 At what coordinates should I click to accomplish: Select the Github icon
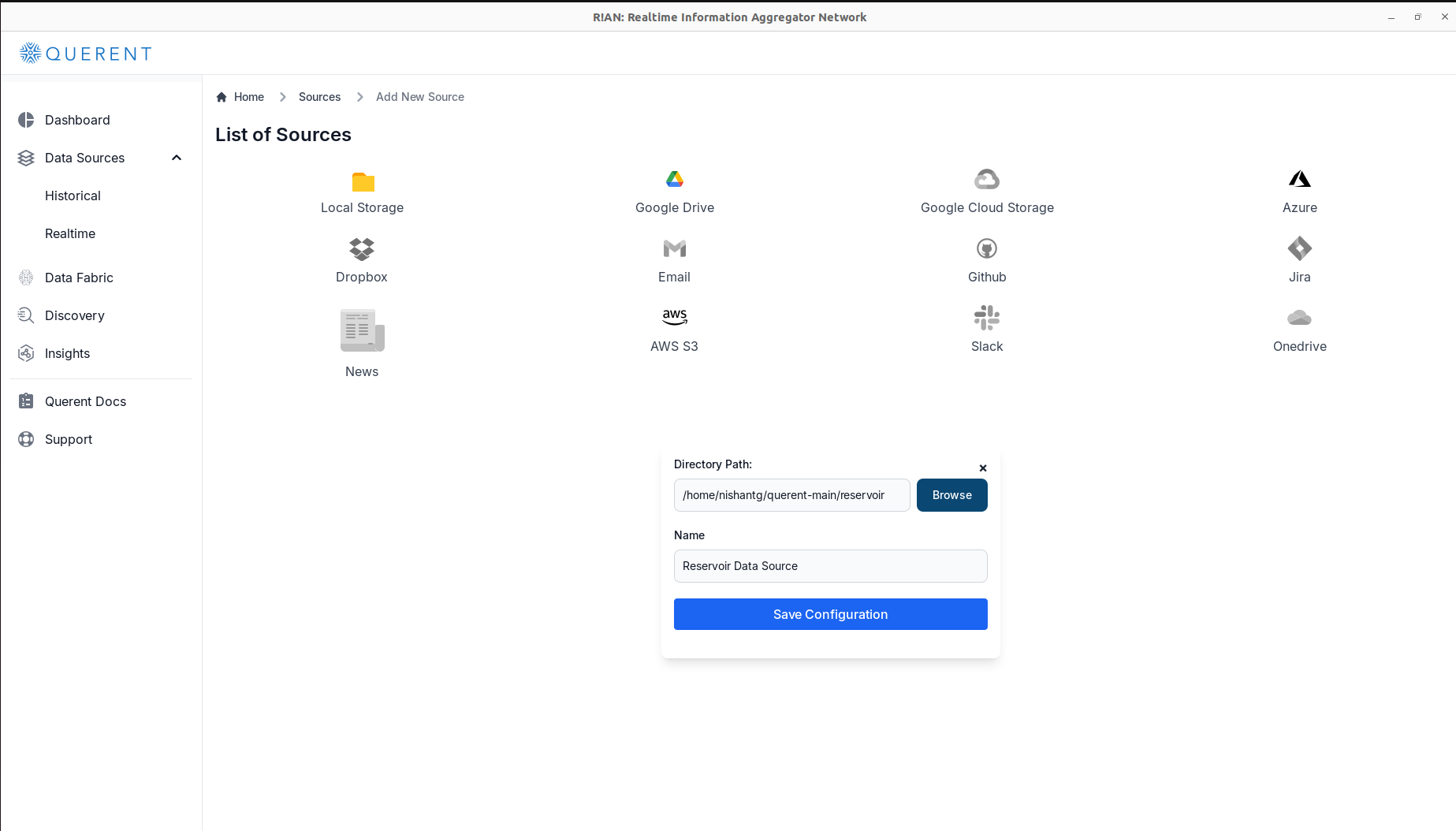[987, 248]
